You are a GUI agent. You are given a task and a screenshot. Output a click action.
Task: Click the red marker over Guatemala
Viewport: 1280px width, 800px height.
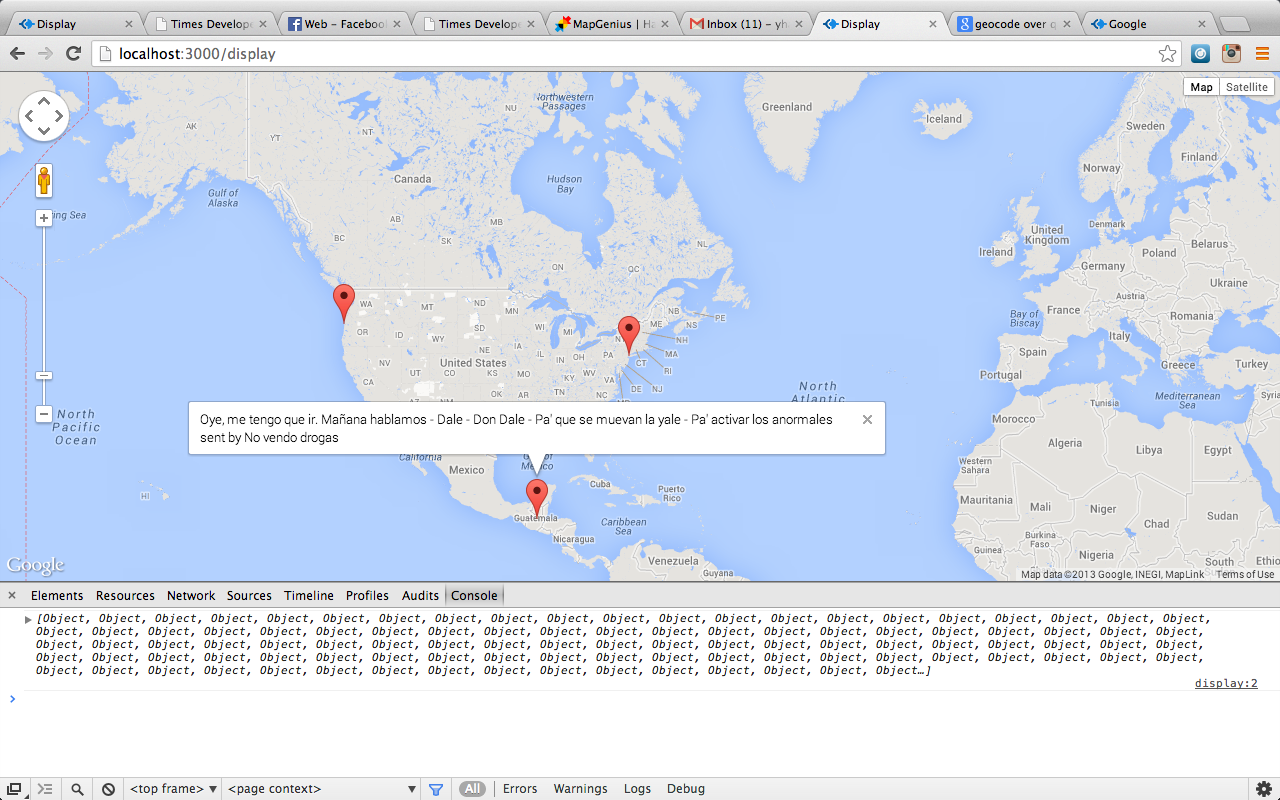537,498
